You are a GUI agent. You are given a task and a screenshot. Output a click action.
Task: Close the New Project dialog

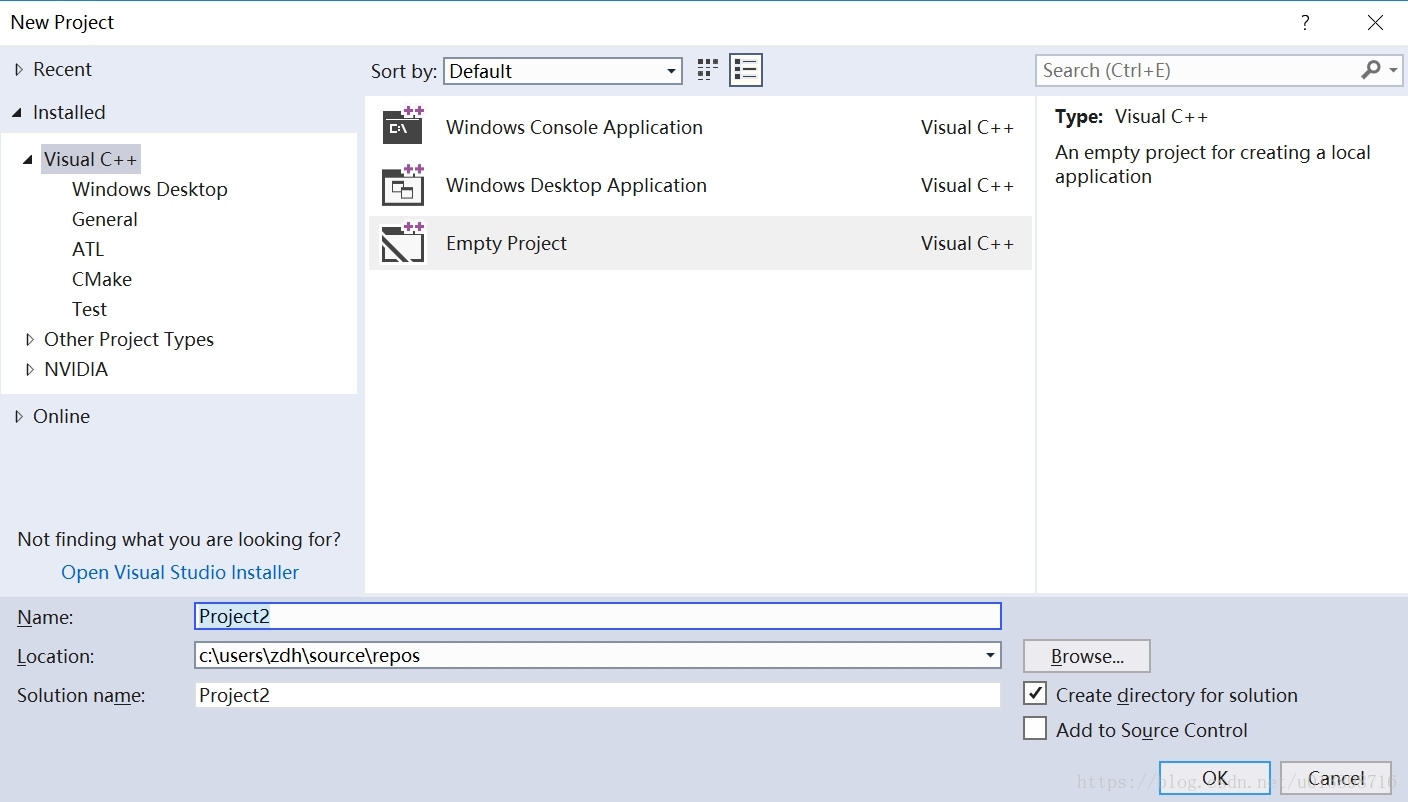click(x=1376, y=23)
